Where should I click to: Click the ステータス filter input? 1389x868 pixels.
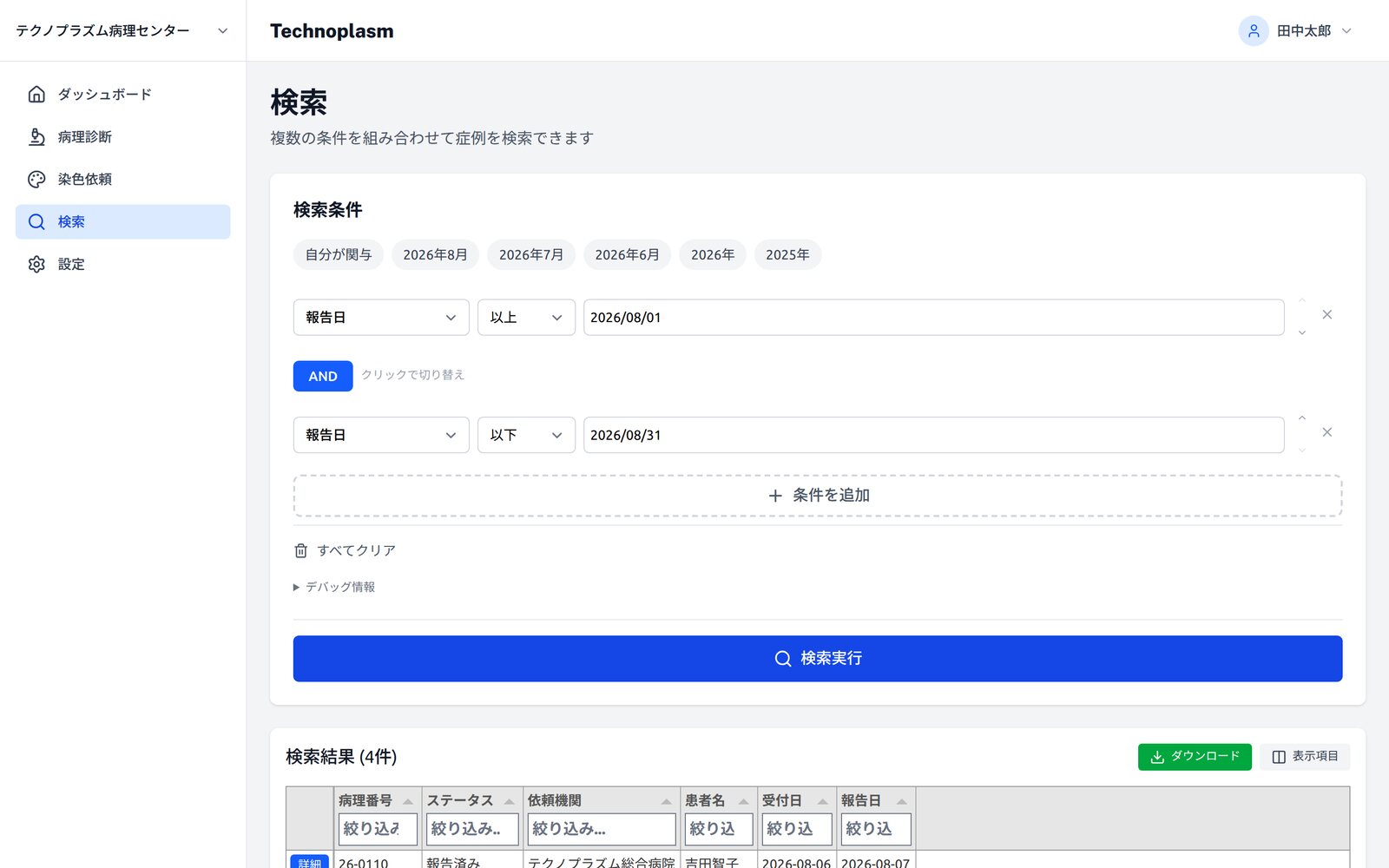[x=472, y=829]
